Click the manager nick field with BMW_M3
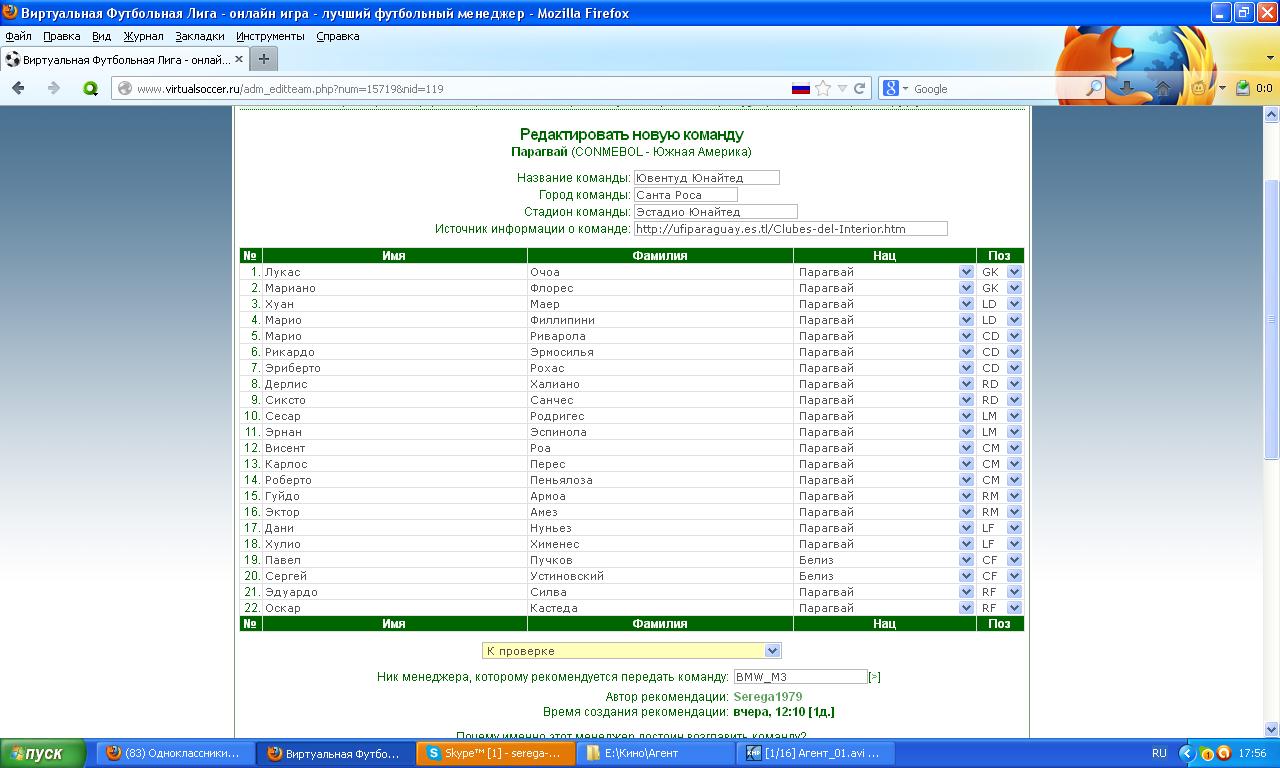The image size is (1280, 768). click(799, 677)
